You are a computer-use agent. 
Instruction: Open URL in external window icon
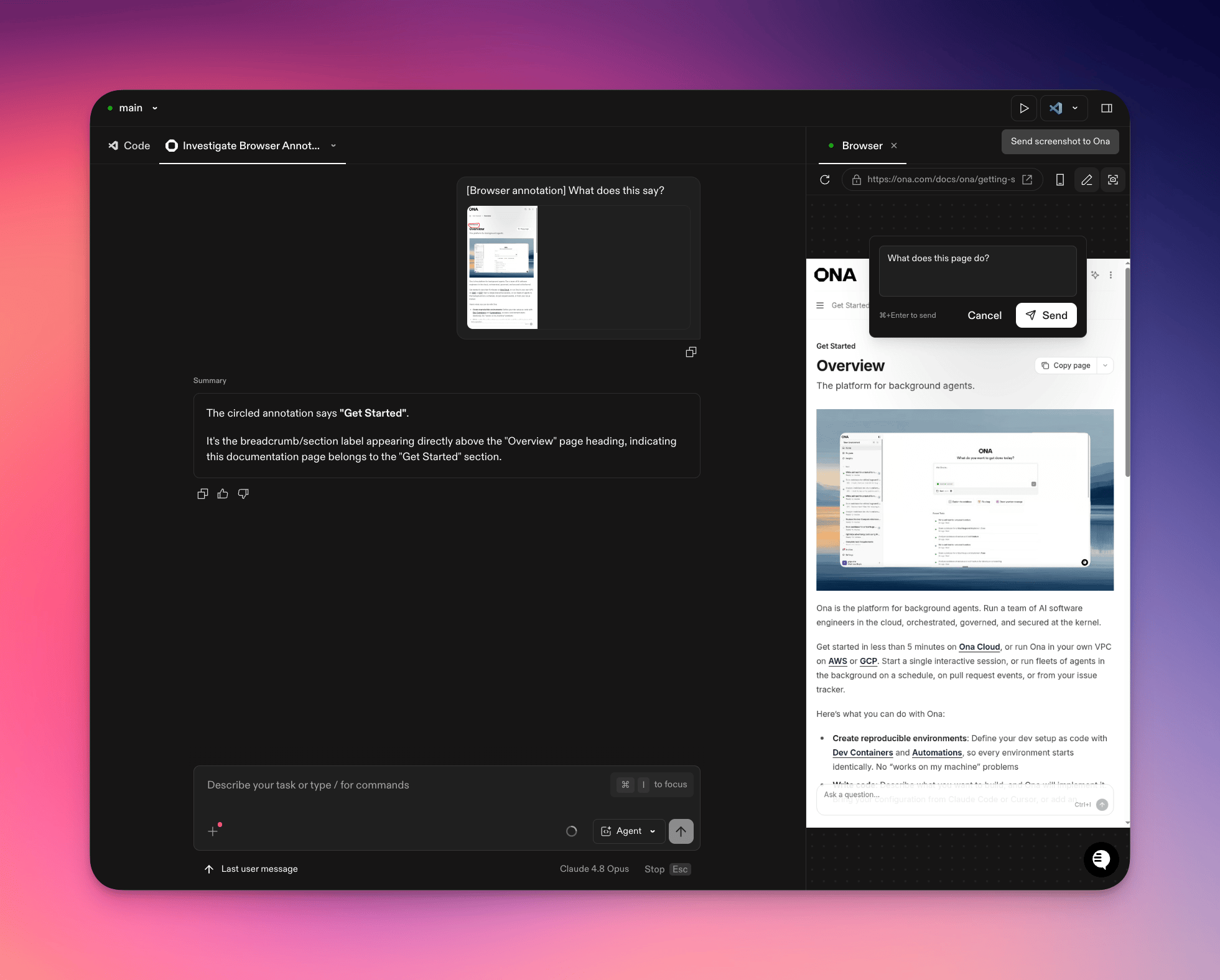[1027, 180]
